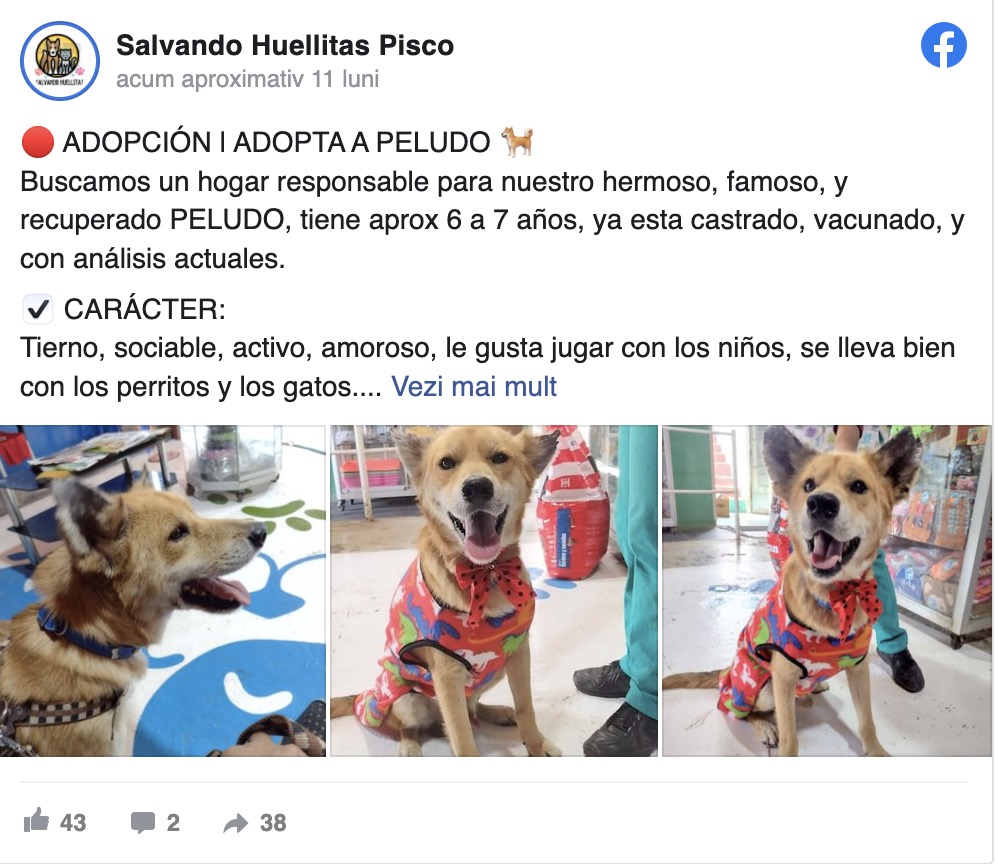Click the Facebook logo icon
Viewport: 998px width, 864px height.
(943, 45)
